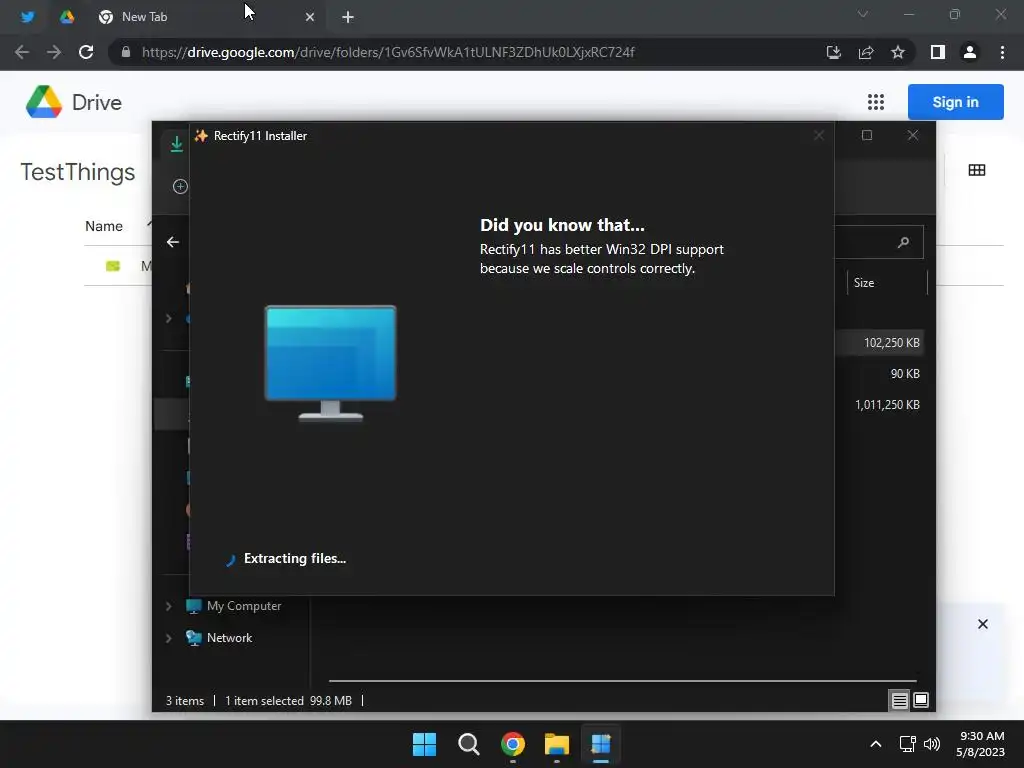Click the Did you know that heading
The width and height of the screenshot is (1024, 768).
(562, 225)
